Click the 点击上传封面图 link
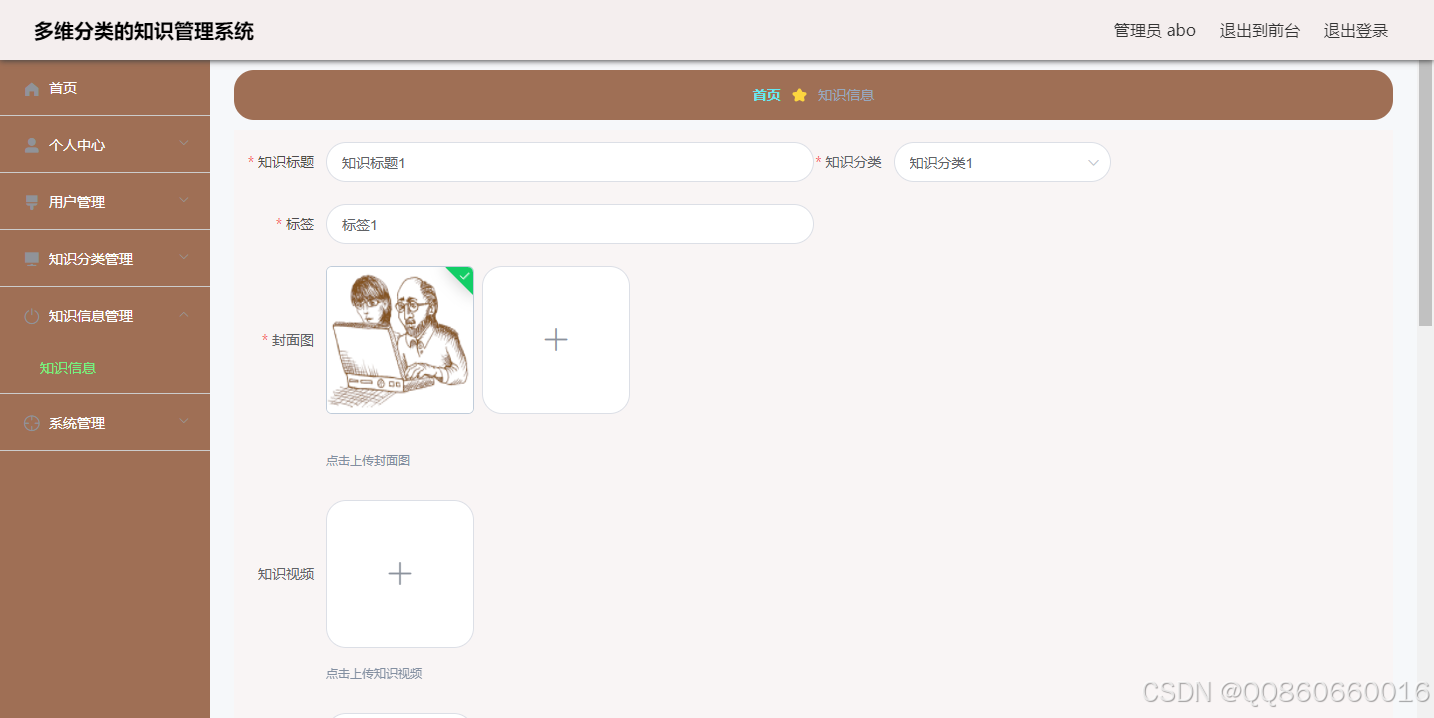Screen dimensions: 1434x718 tap(368, 459)
